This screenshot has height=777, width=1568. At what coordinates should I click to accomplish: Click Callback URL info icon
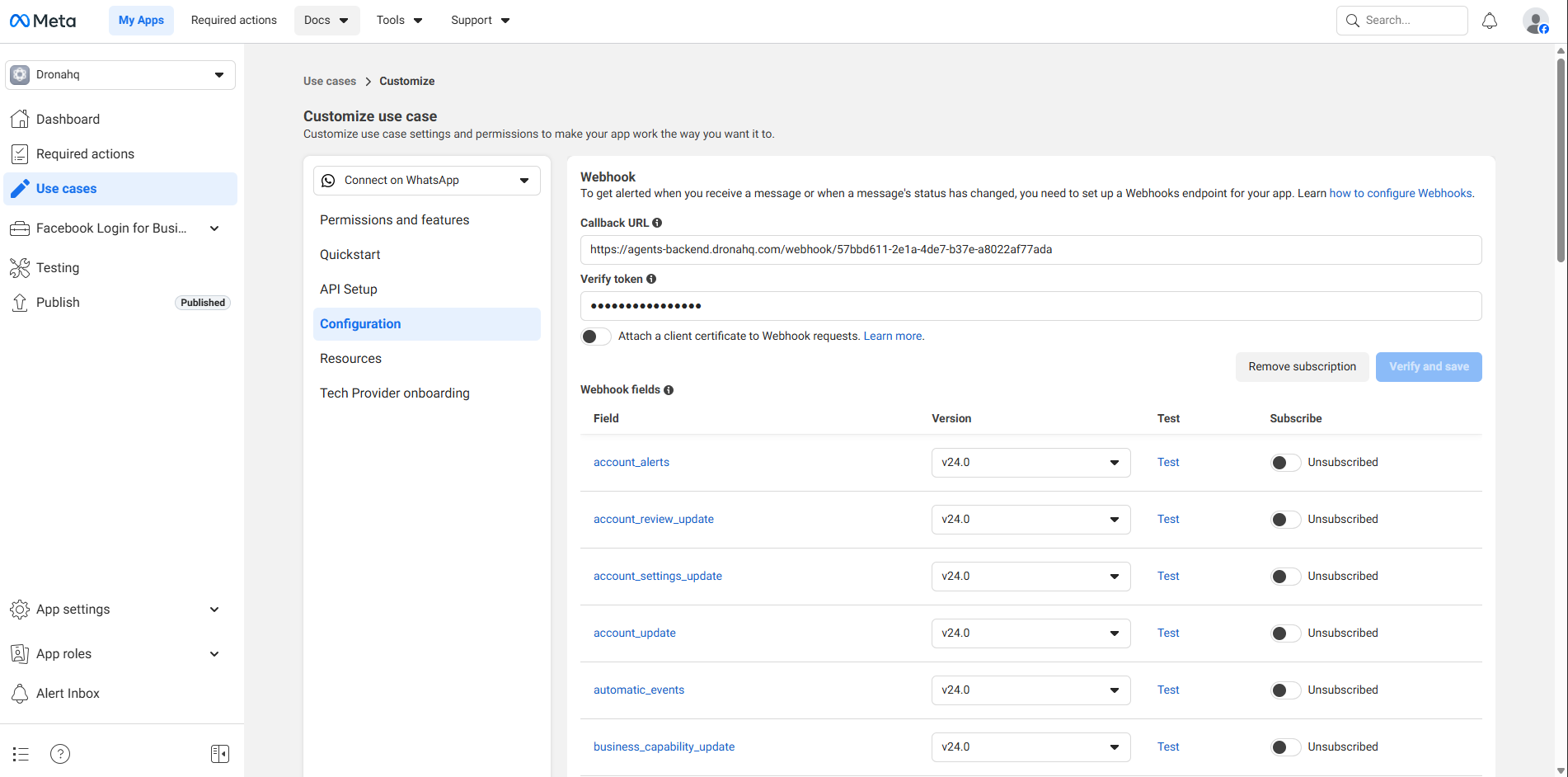coord(657,223)
